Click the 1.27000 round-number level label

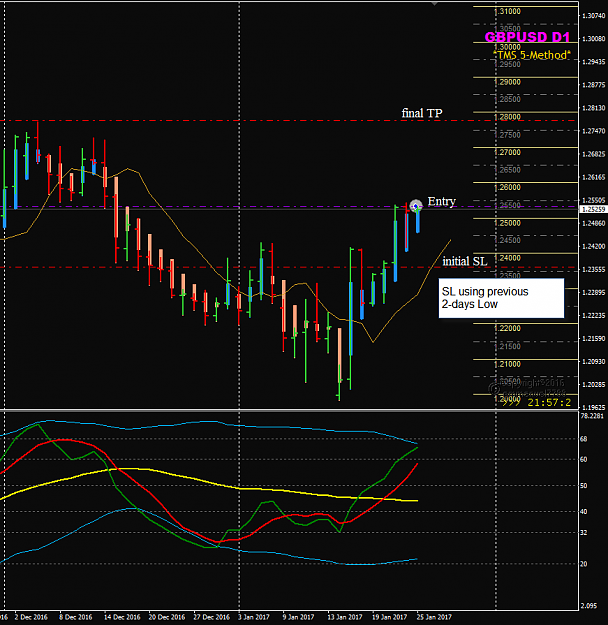pos(508,152)
